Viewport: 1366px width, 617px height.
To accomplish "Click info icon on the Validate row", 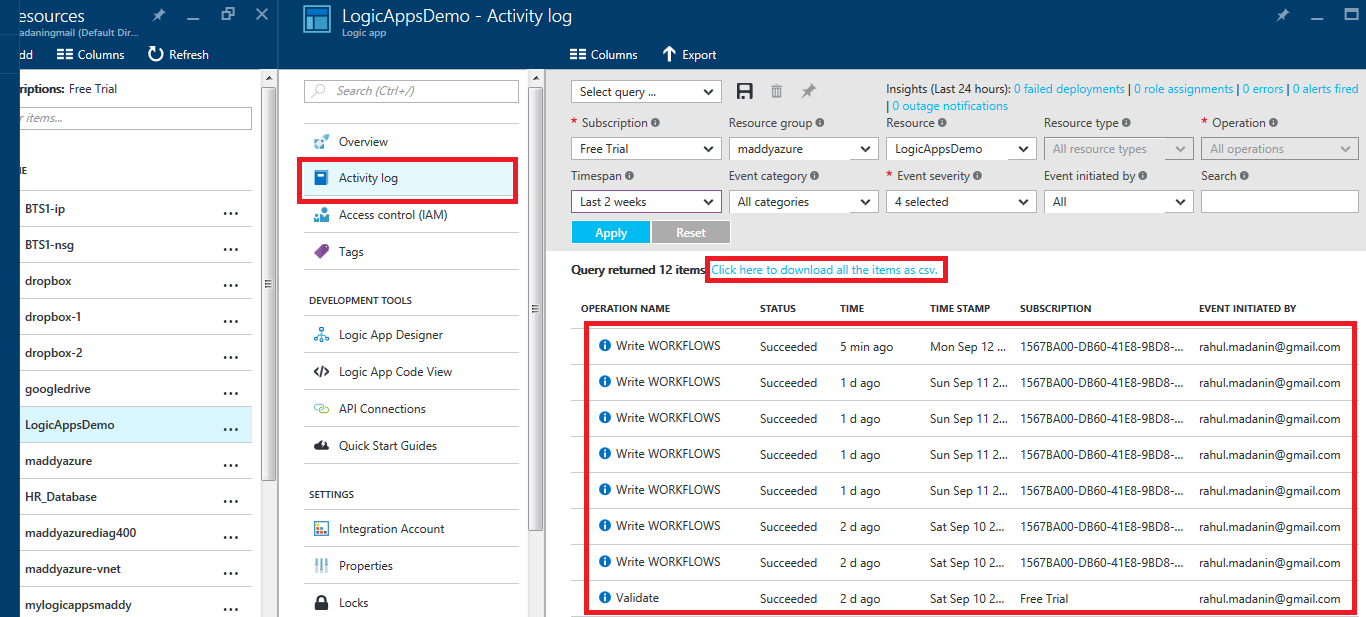I will 605,598.
